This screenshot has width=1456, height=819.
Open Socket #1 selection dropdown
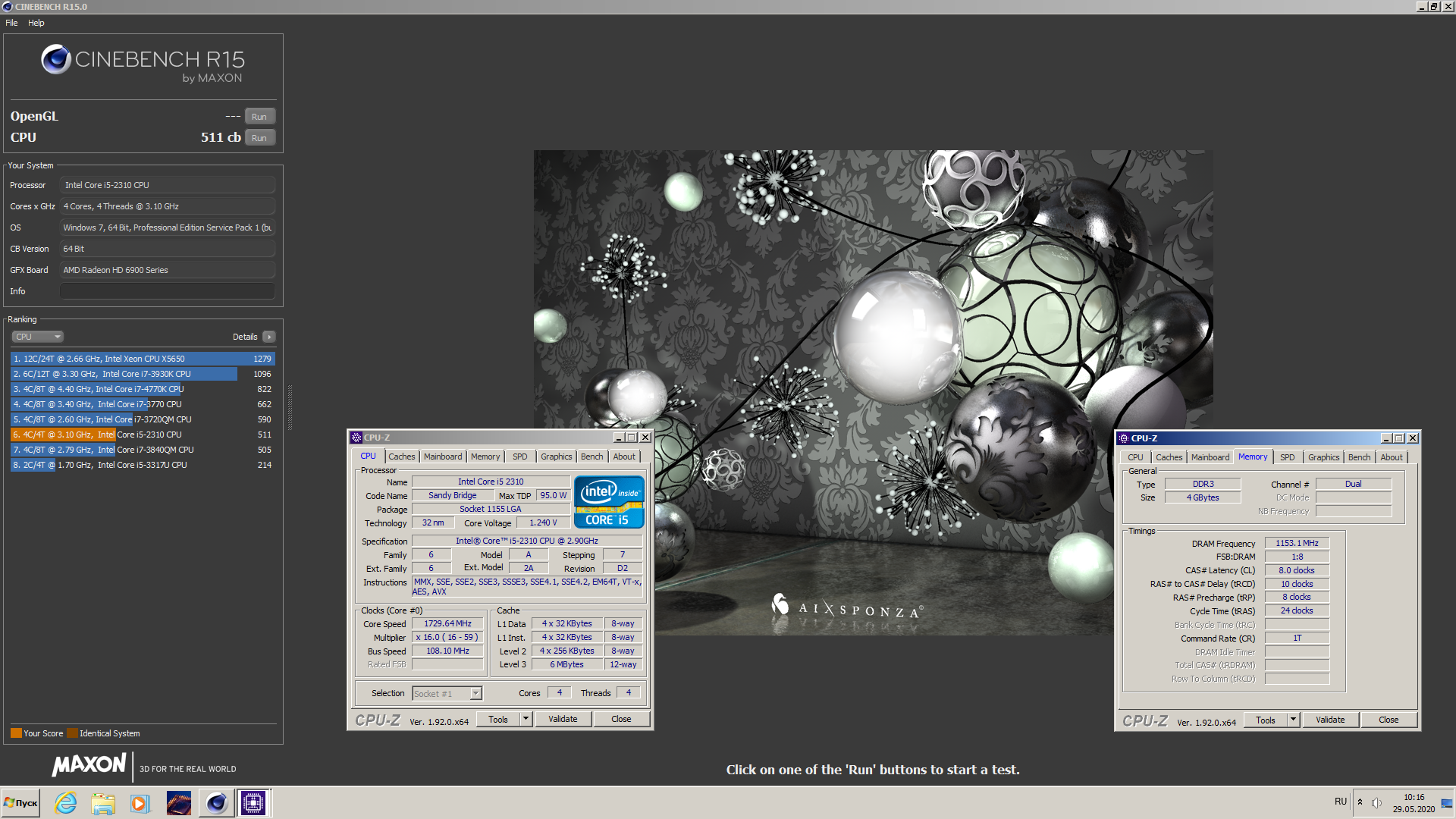[x=447, y=693]
